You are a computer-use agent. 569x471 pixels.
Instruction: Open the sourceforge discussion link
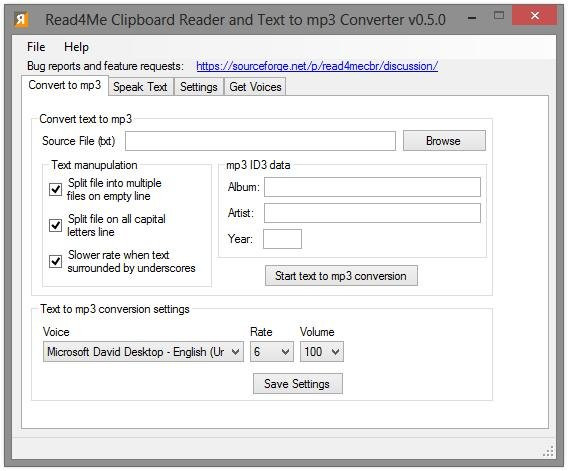coord(317,66)
